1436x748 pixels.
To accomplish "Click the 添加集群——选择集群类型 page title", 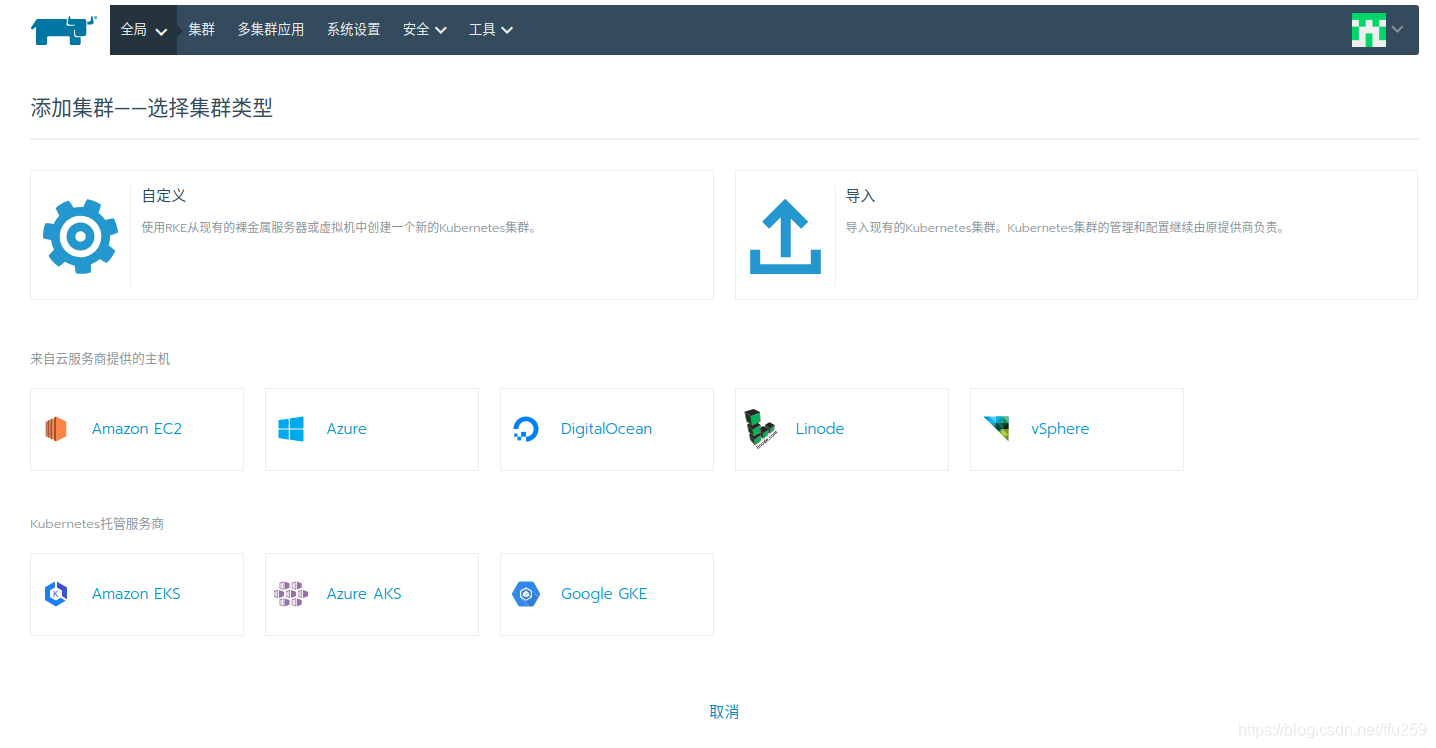I will [x=152, y=108].
